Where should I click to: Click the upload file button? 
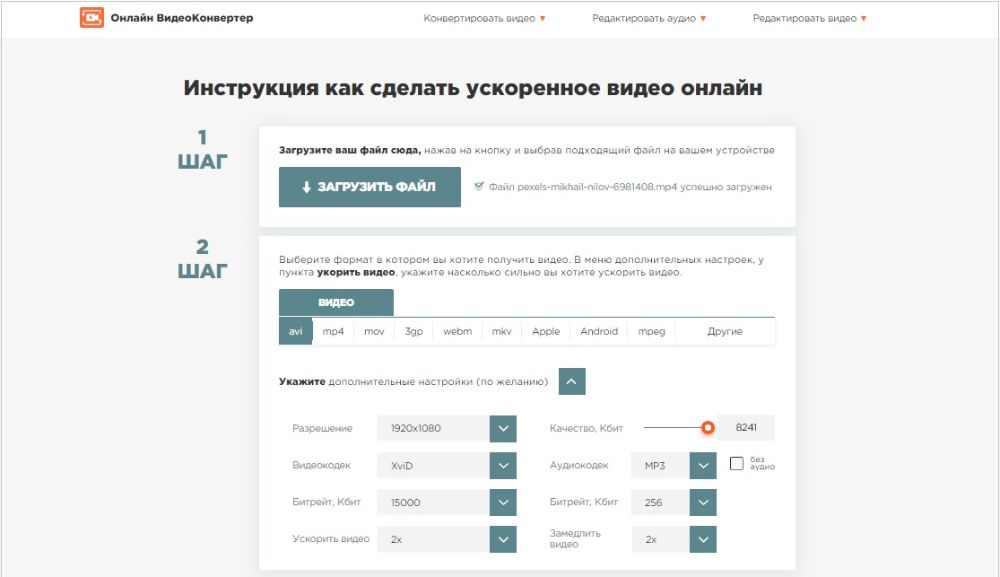(x=369, y=187)
